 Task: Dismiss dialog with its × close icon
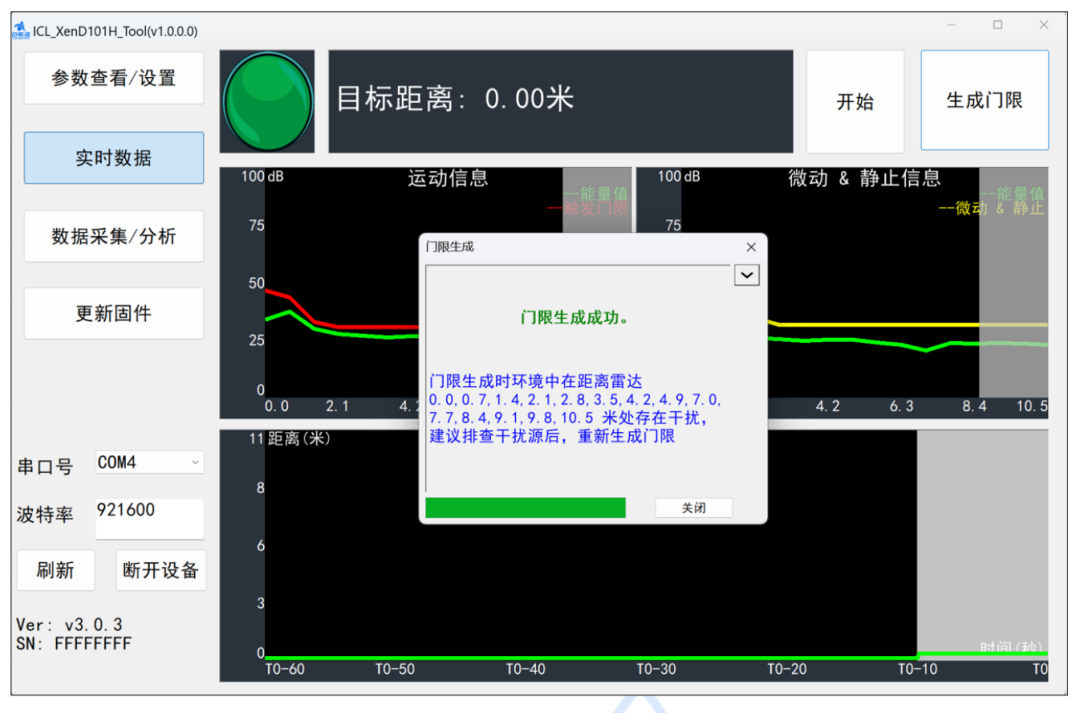[x=751, y=246]
